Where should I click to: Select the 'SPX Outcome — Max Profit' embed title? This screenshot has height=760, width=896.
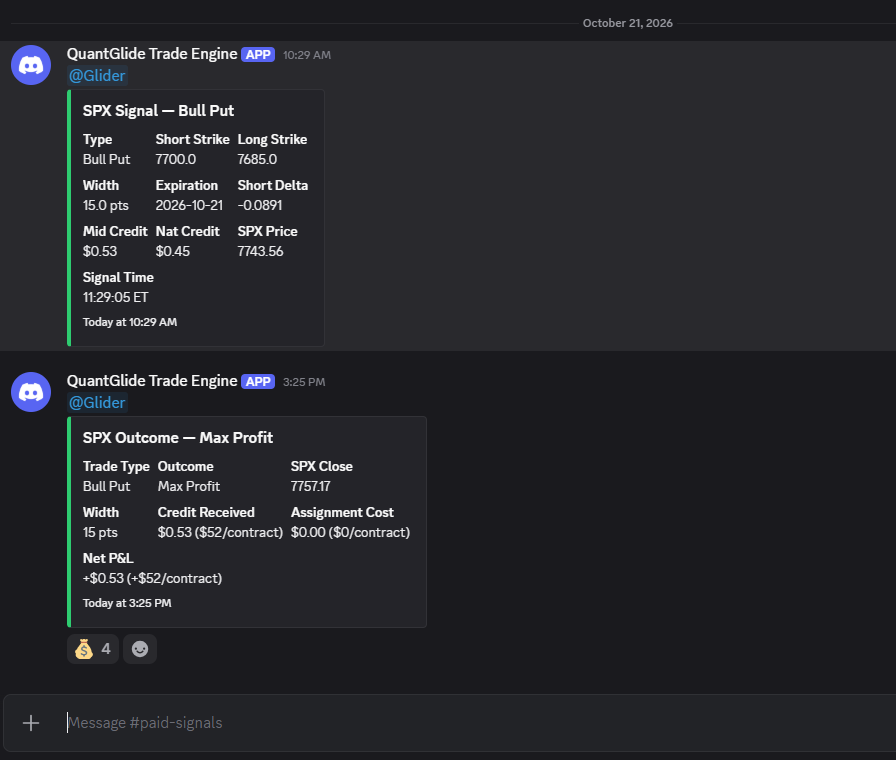pyautogui.click(x=178, y=438)
